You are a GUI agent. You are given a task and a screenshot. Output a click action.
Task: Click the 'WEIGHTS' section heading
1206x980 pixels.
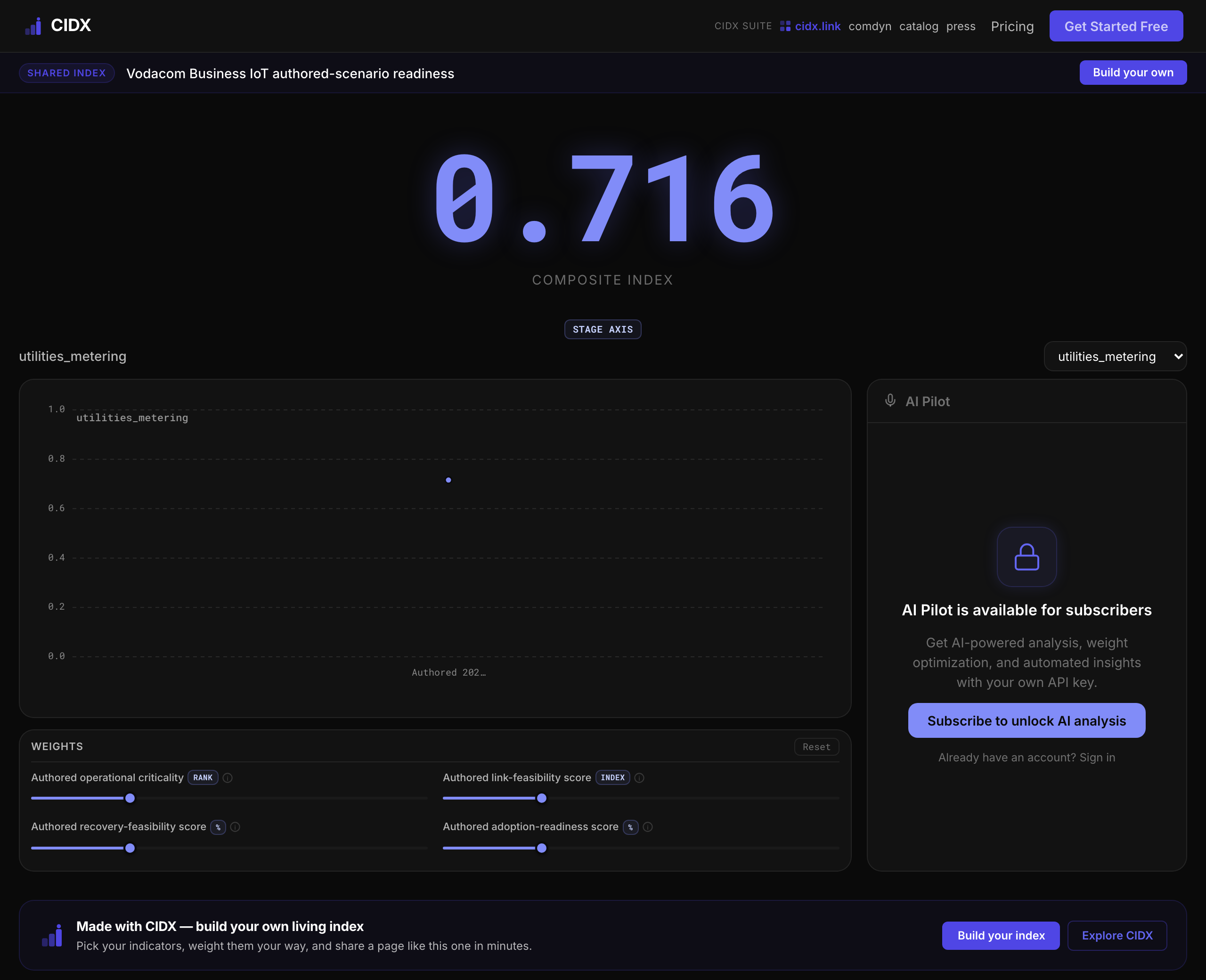coord(57,746)
